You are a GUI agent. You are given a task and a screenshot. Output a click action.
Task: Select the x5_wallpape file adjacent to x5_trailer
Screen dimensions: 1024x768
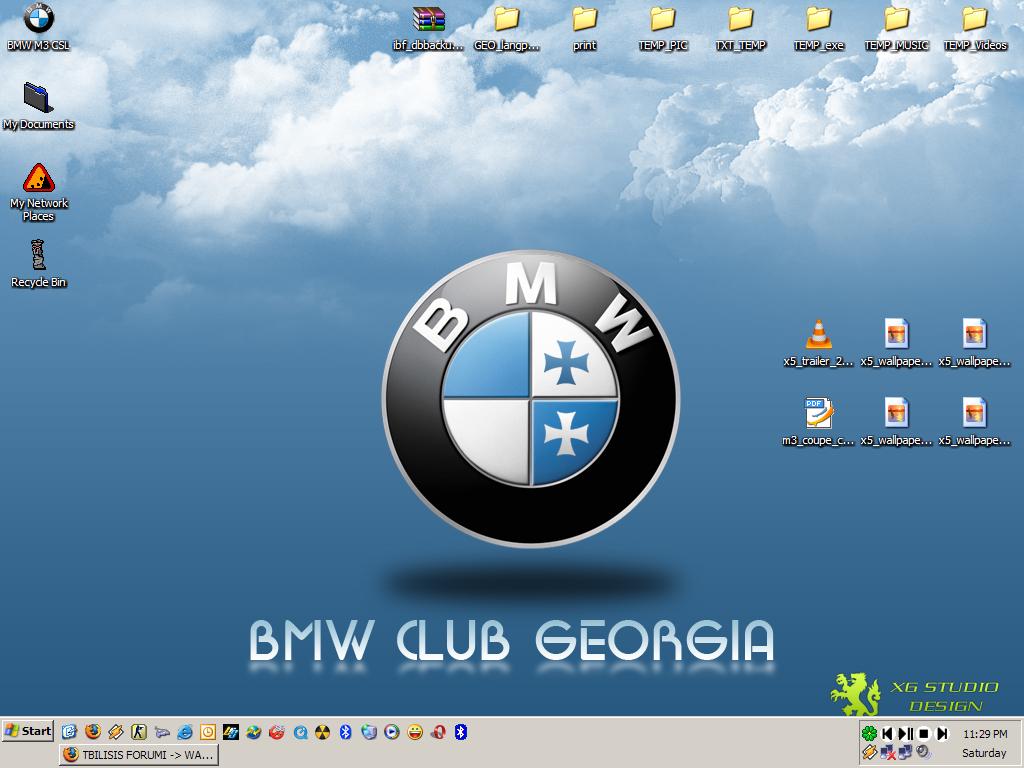[896, 343]
